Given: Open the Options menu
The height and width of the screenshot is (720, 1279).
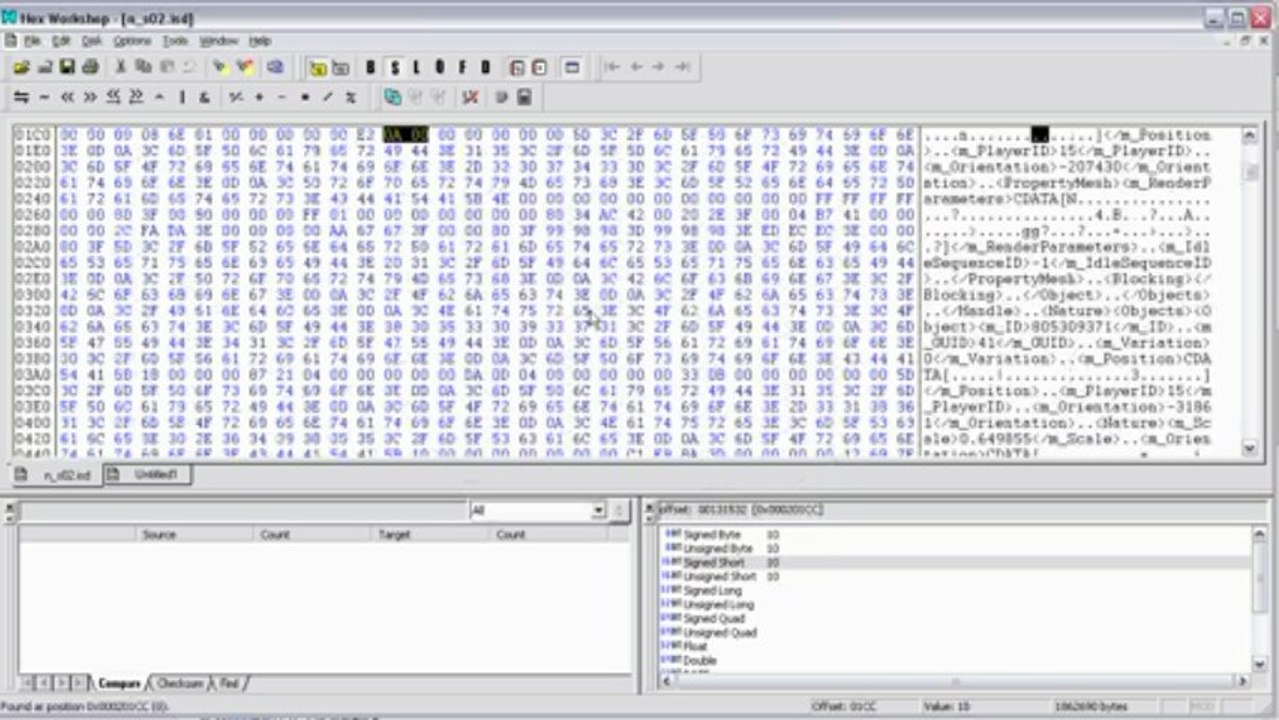Looking at the screenshot, I should (132, 41).
